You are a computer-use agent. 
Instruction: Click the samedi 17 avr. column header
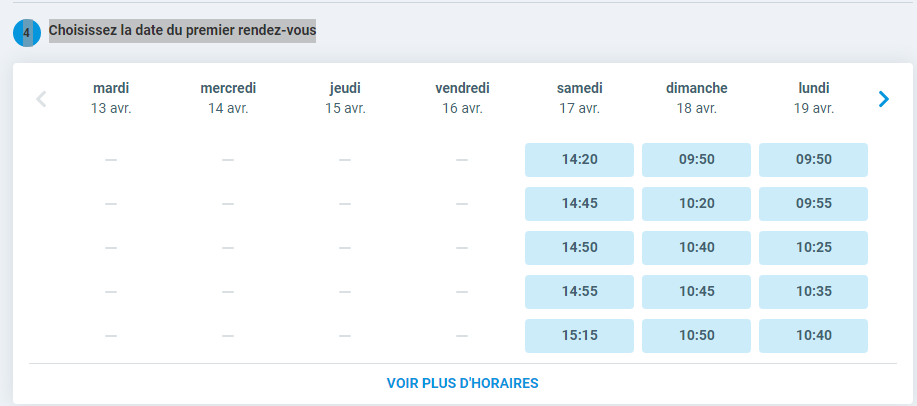pos(579,98)
